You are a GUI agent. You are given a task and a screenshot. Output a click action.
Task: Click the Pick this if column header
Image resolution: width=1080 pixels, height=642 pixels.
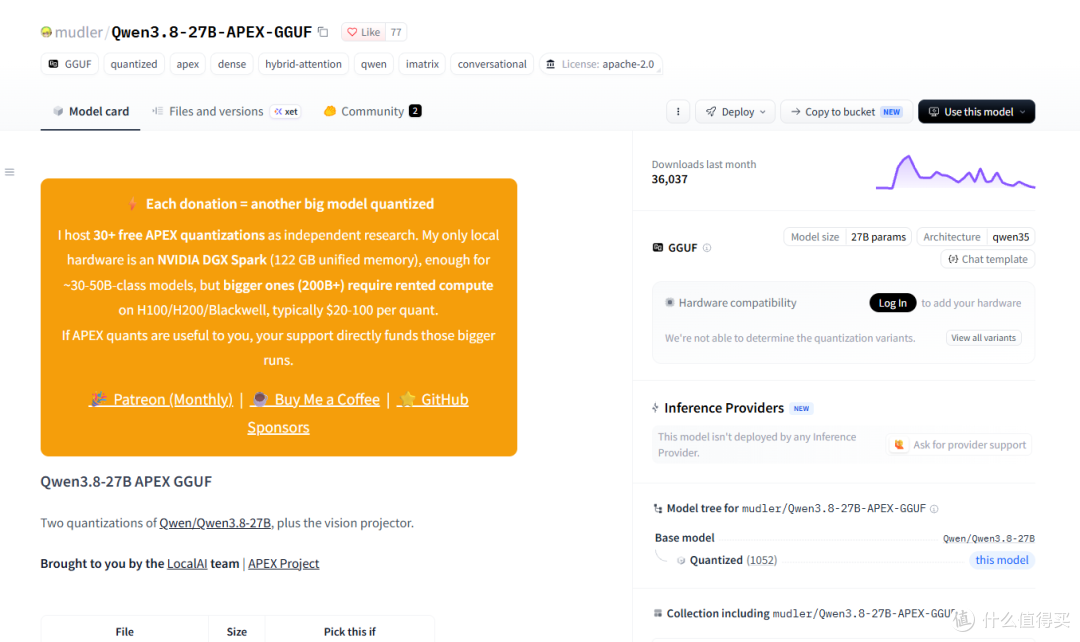pos(349,632)
